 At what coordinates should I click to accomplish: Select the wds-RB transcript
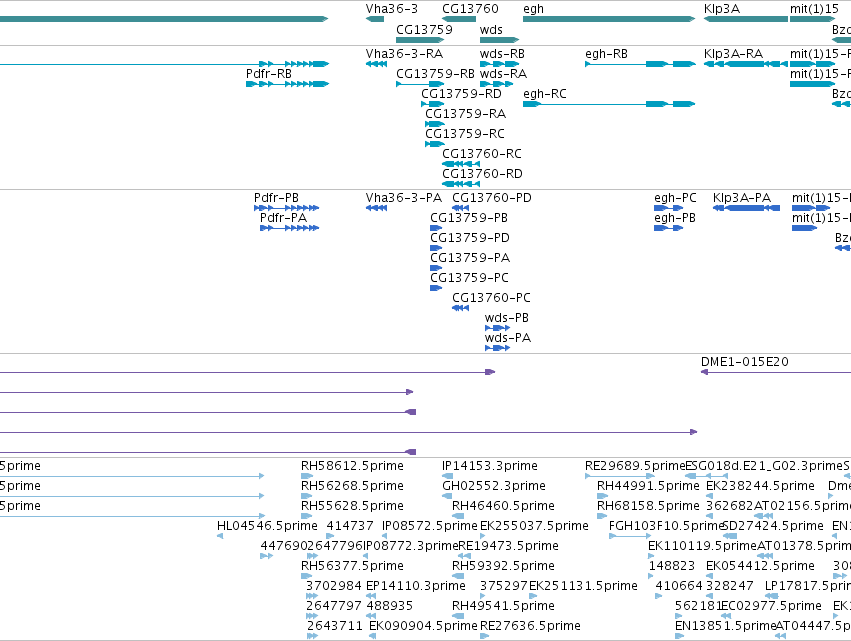click(499, 64)
